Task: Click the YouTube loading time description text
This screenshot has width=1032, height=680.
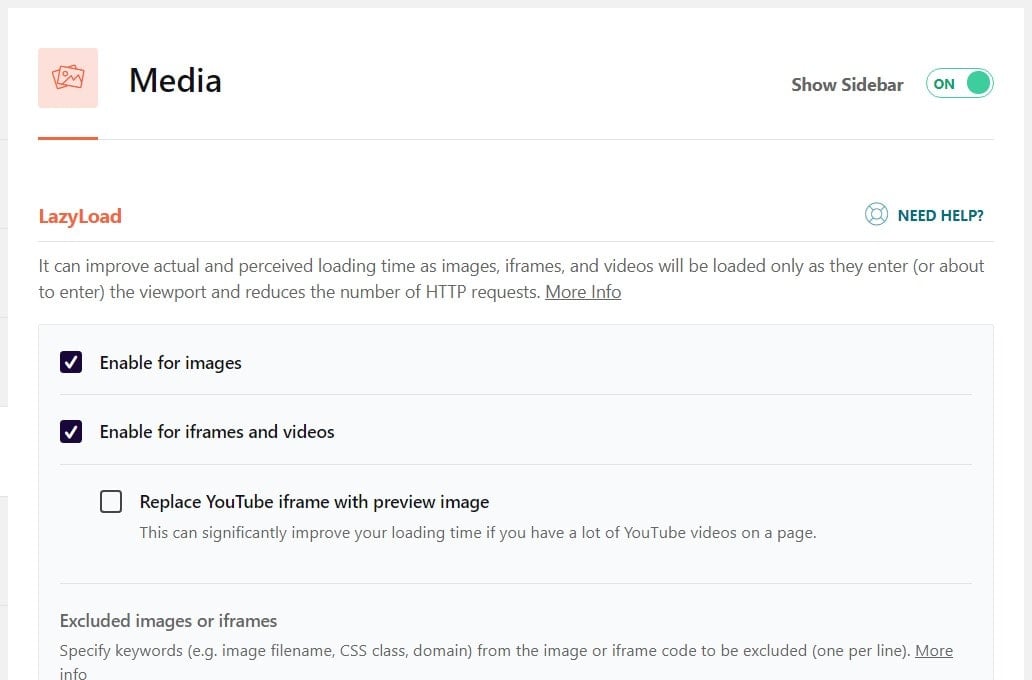Action: pos(478,533)
